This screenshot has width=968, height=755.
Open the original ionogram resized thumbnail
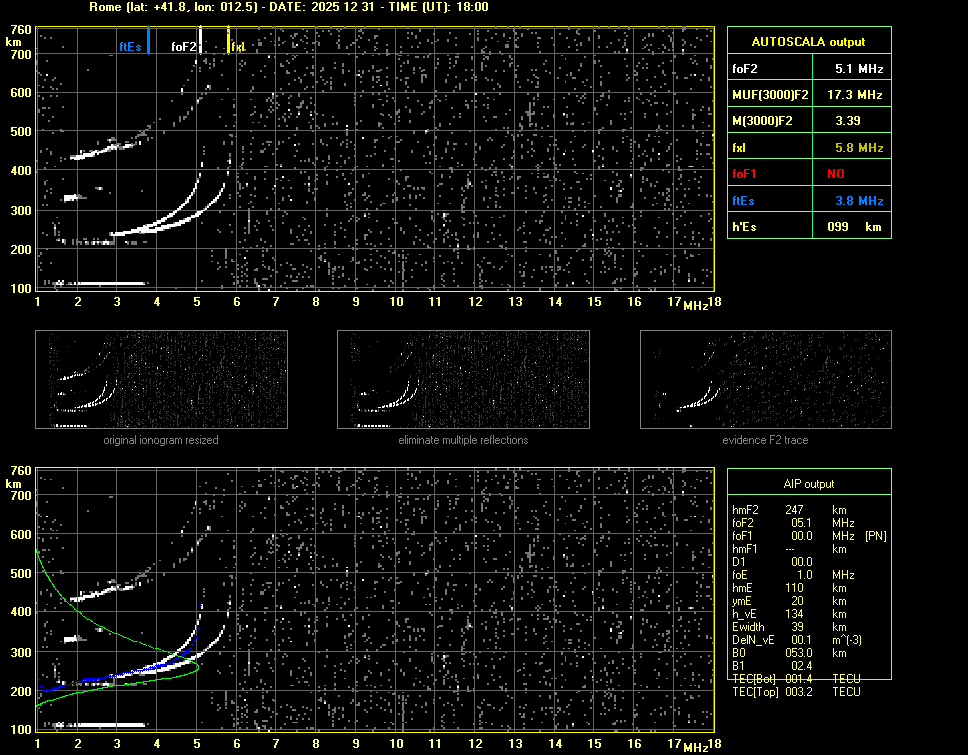(161, 380)
